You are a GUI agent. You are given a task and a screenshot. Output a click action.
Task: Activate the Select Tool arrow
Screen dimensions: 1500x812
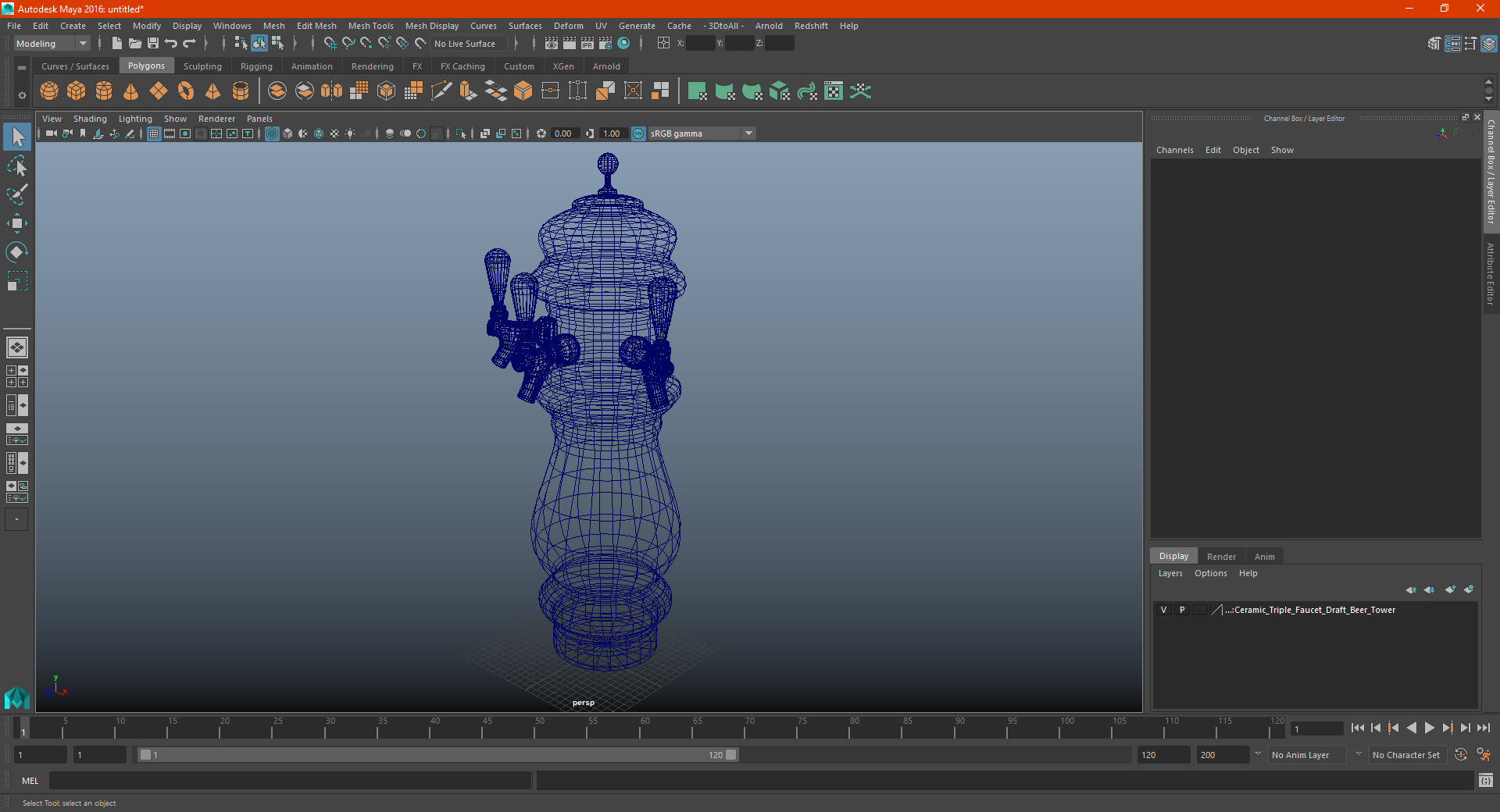(x=17, y=137)
